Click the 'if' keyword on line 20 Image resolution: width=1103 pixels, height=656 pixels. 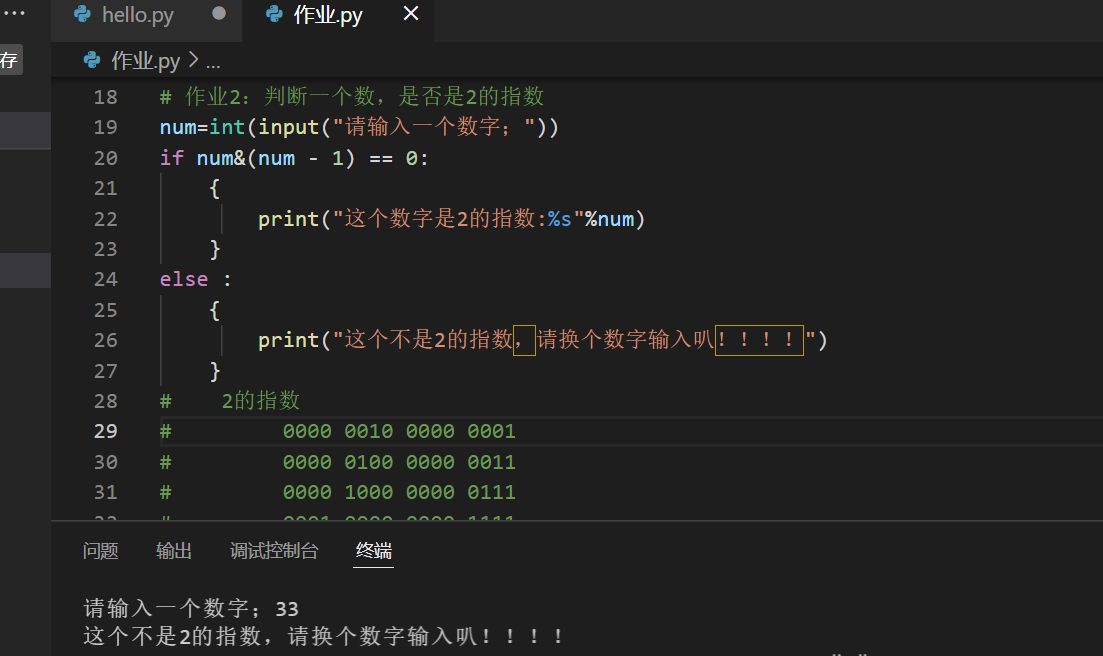click(172, 158)
